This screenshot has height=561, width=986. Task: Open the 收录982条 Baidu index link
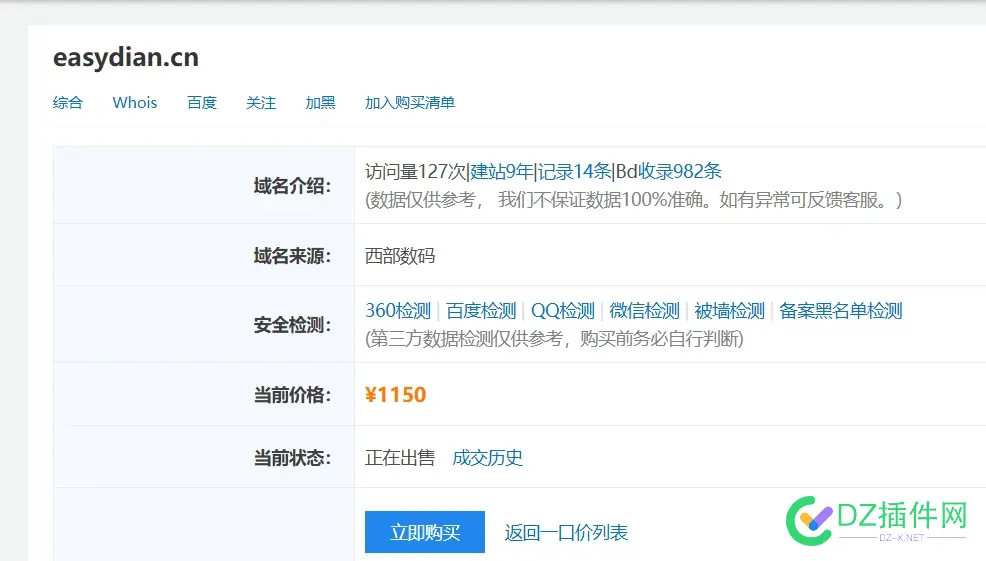click(680, 171)
